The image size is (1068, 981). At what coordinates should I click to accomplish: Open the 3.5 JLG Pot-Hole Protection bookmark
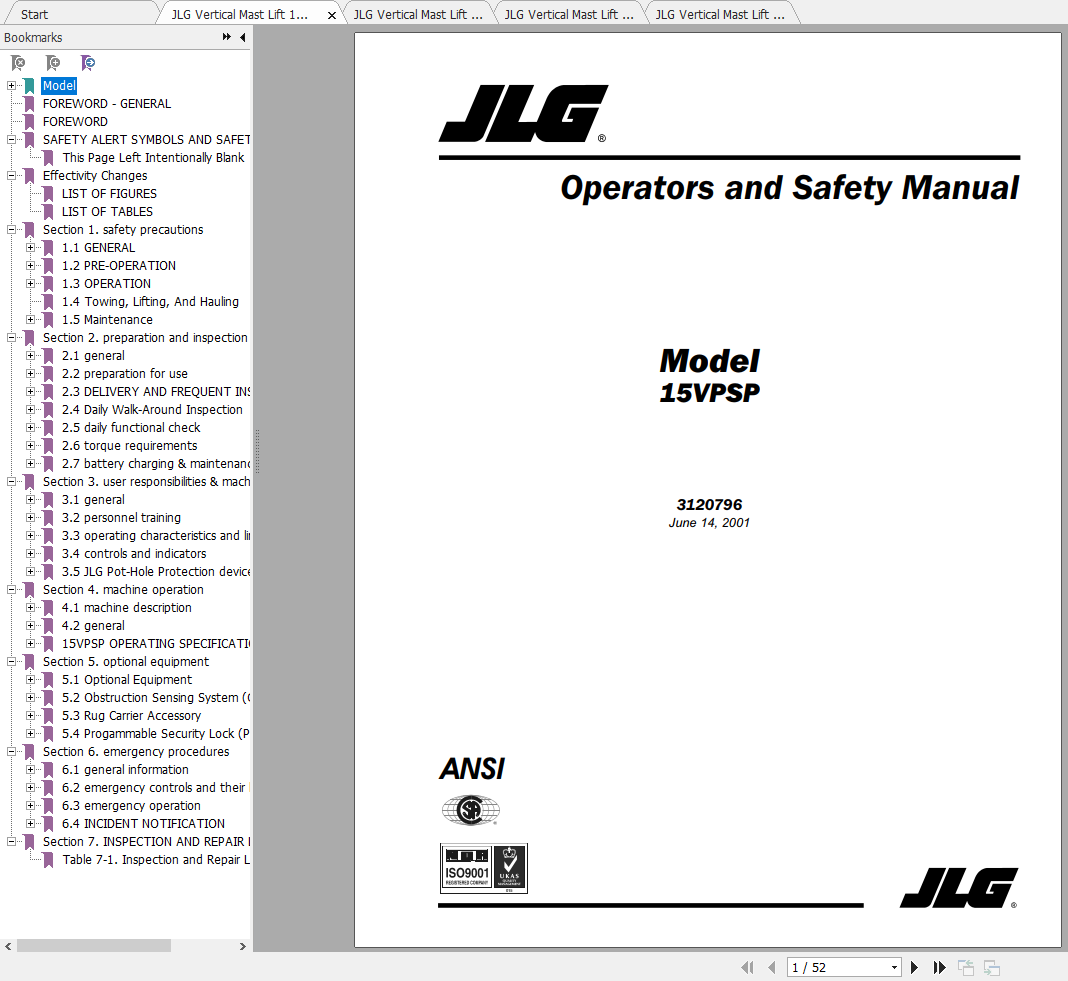(x=156, y=572)
